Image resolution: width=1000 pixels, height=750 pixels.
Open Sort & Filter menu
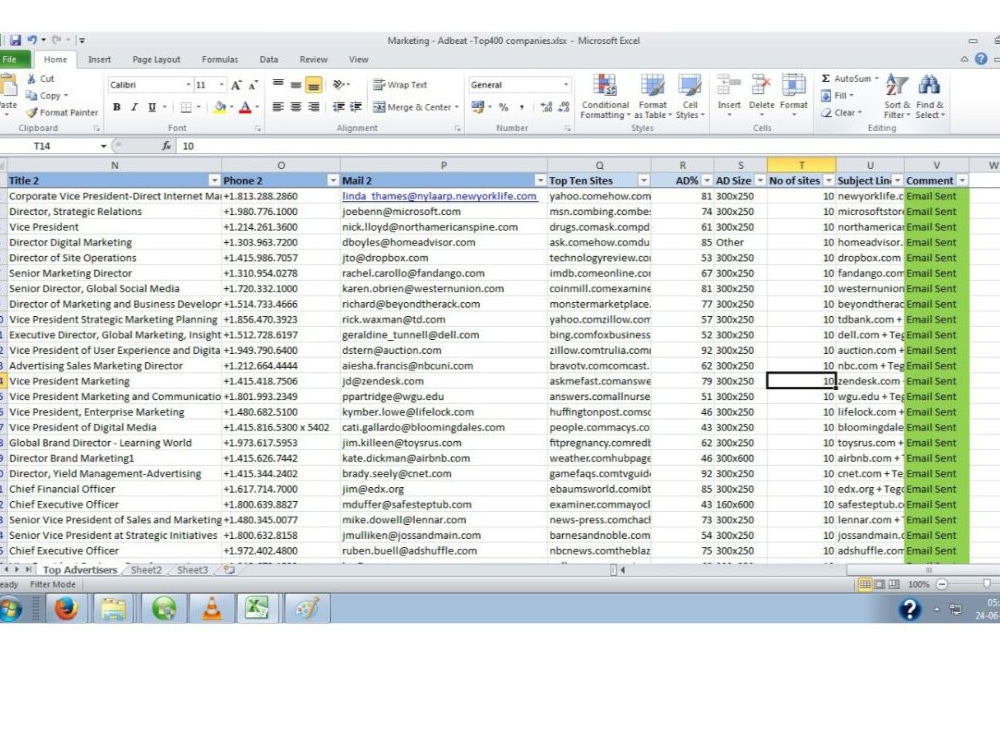pos(897,96)
